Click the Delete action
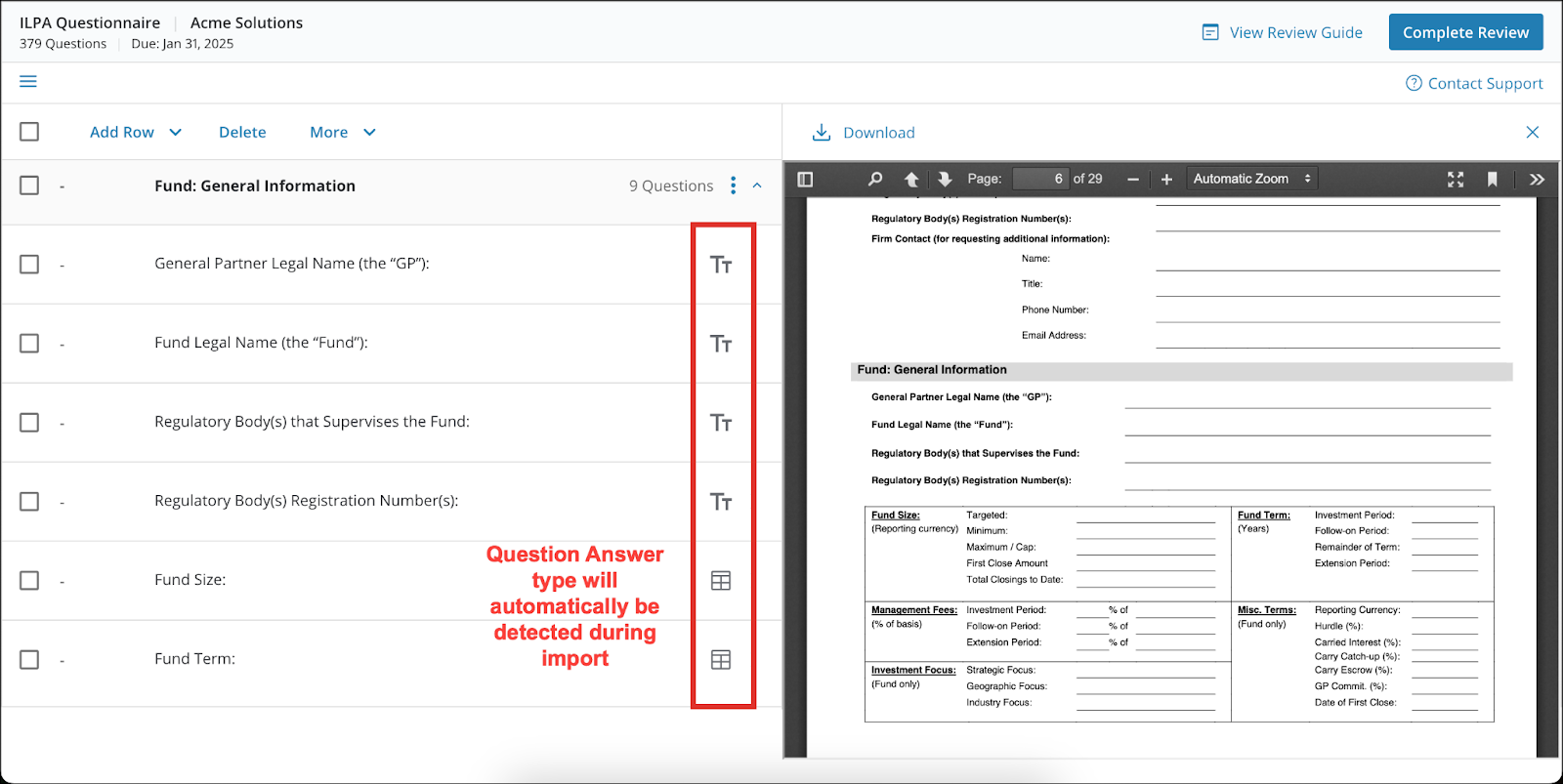Viewport: 1563px width, 784px height. (x=242, y=132)
